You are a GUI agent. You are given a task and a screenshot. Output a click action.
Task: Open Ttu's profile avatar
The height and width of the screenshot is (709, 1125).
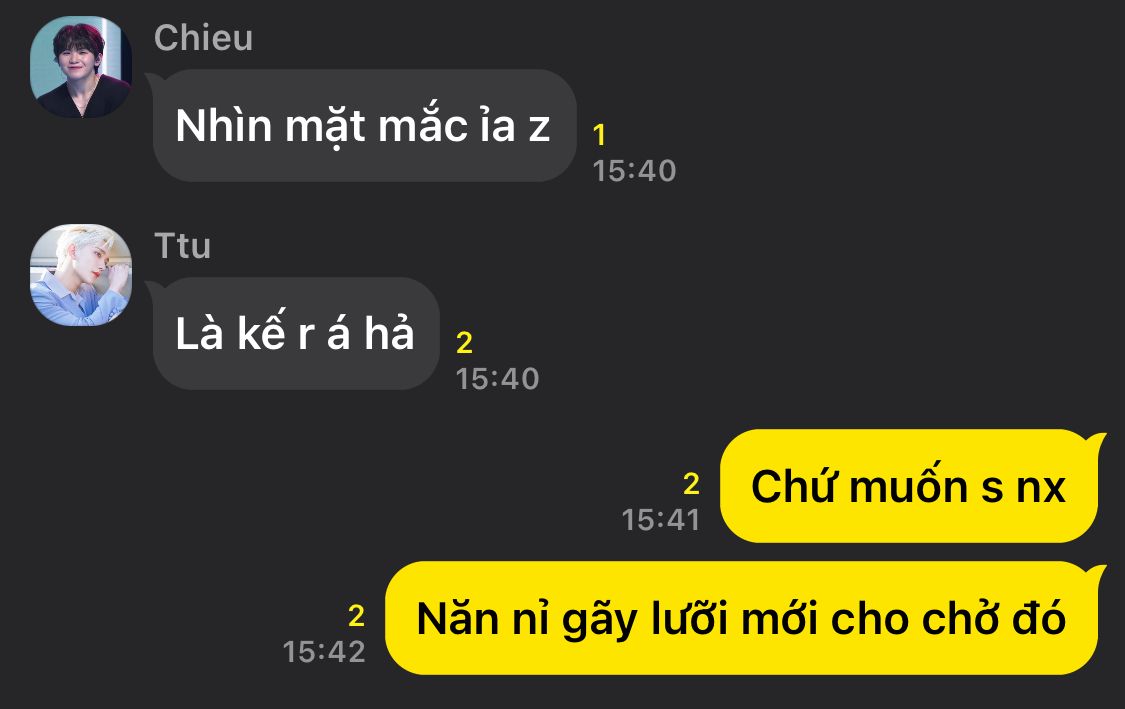pyautogui.click(x=81, y=275)
